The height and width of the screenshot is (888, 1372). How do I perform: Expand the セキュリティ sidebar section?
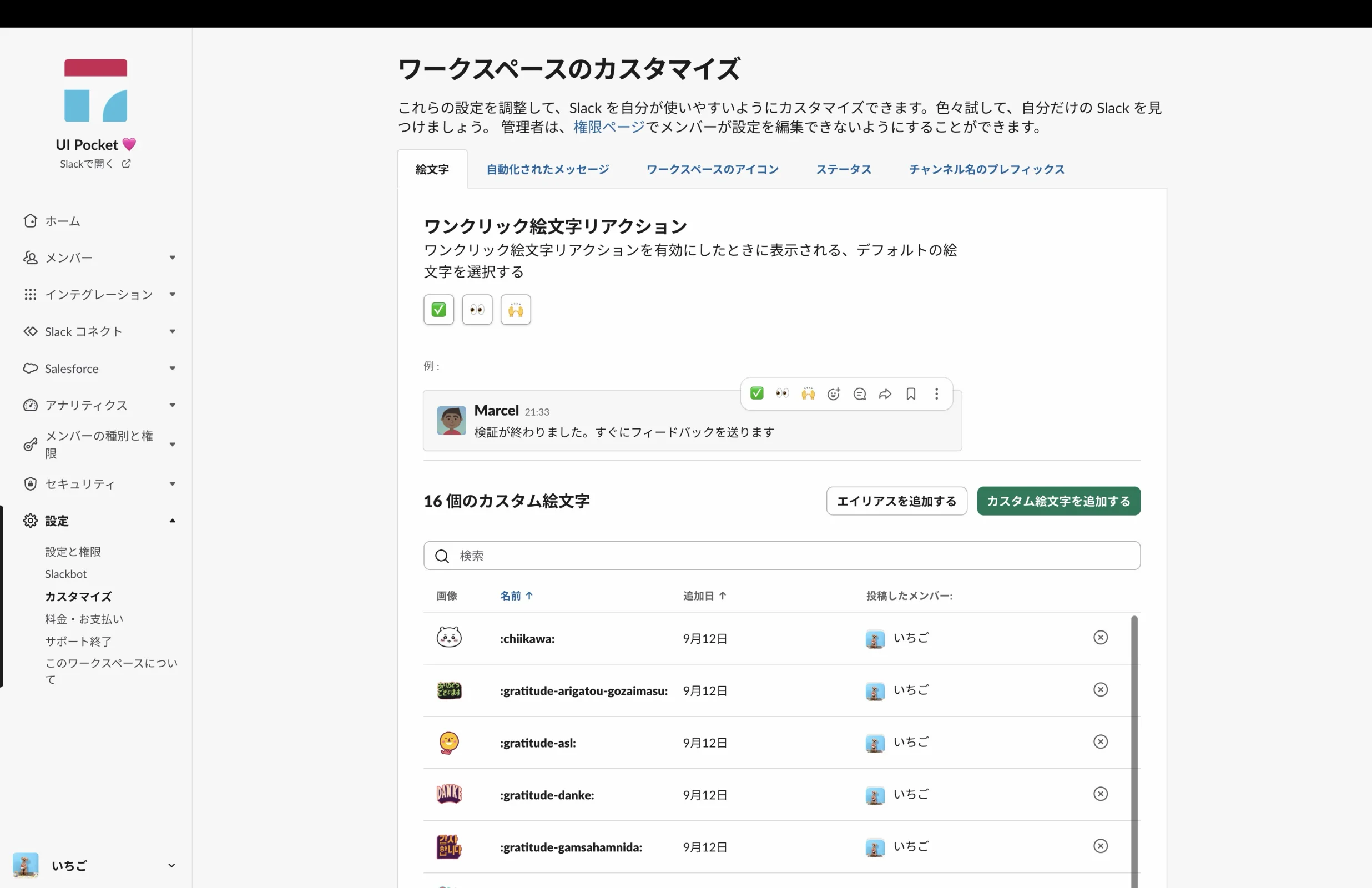[173, 484]
